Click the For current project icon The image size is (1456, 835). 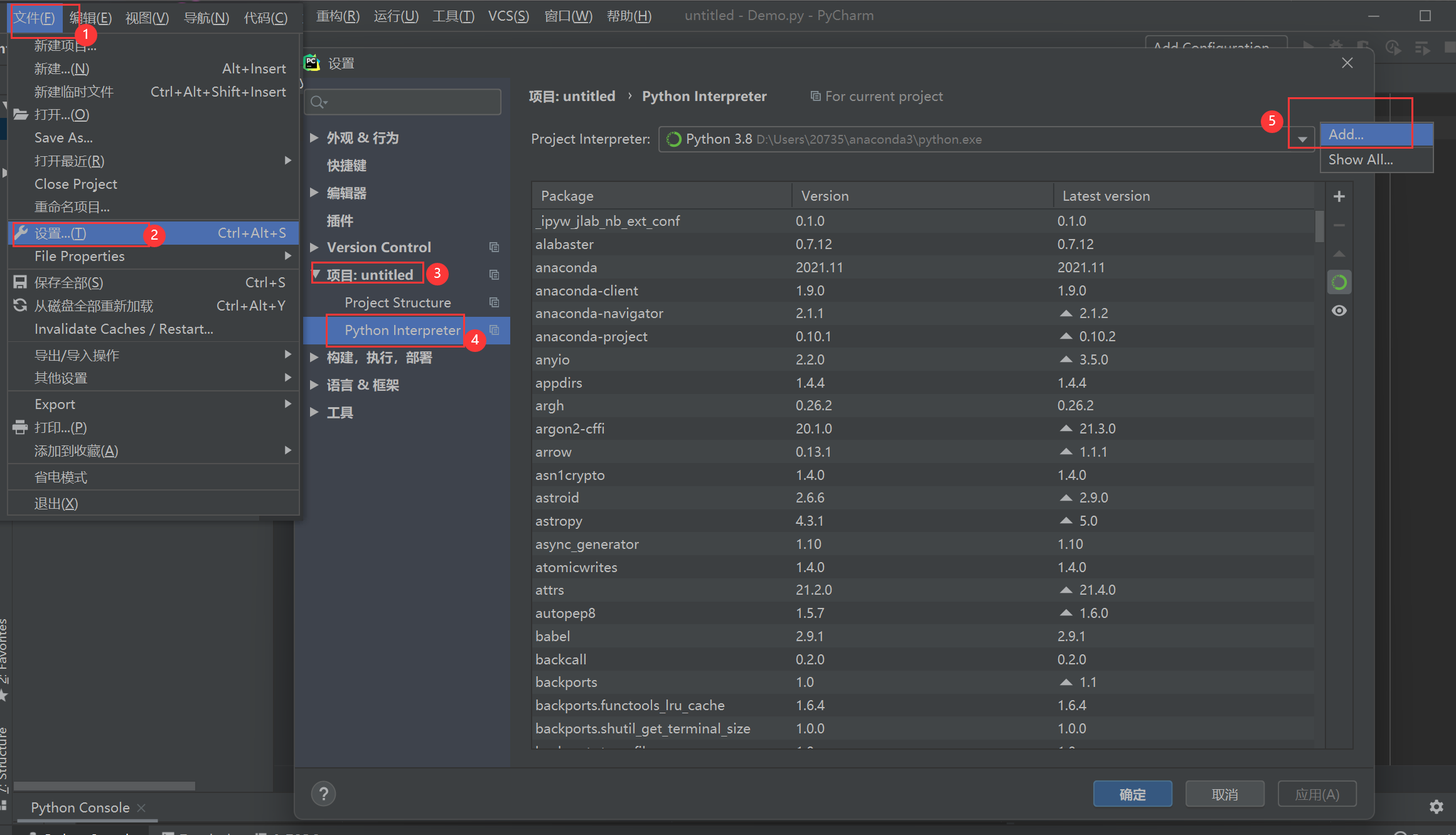click(815, 96)
